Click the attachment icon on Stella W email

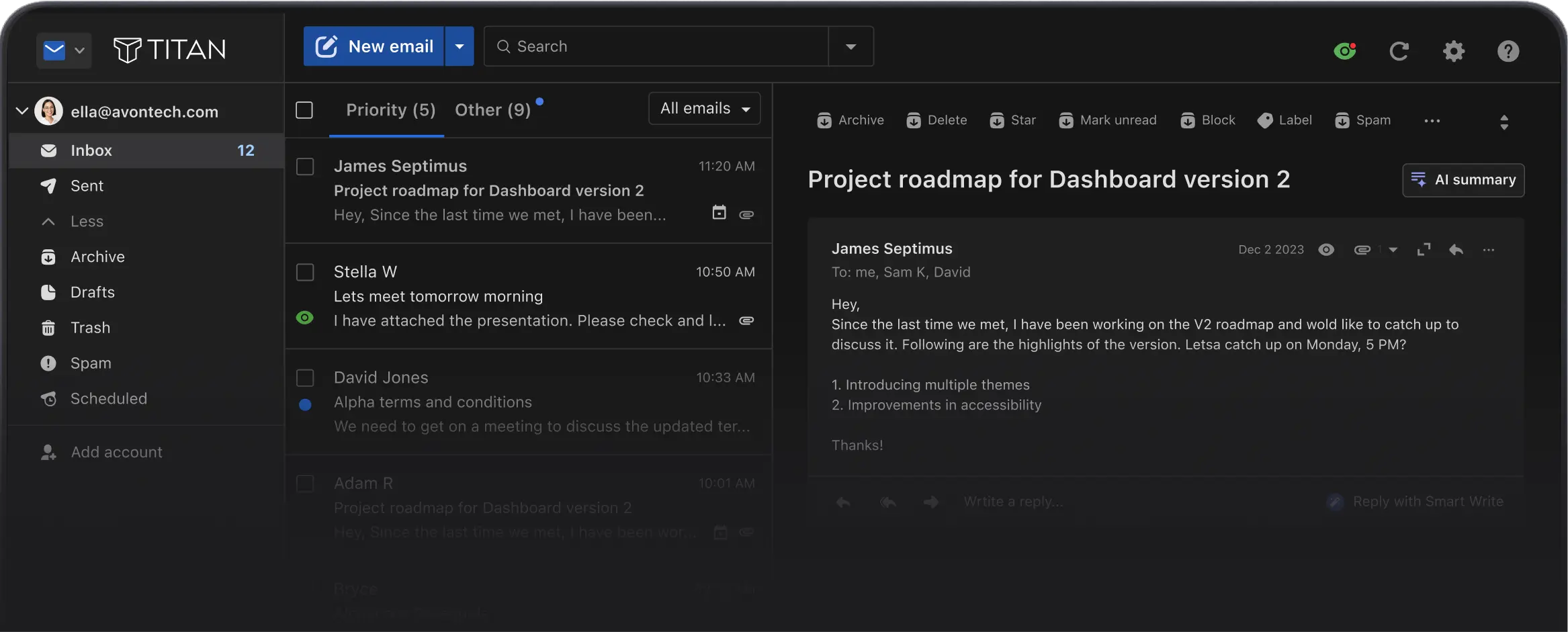(x=746, y=321)
